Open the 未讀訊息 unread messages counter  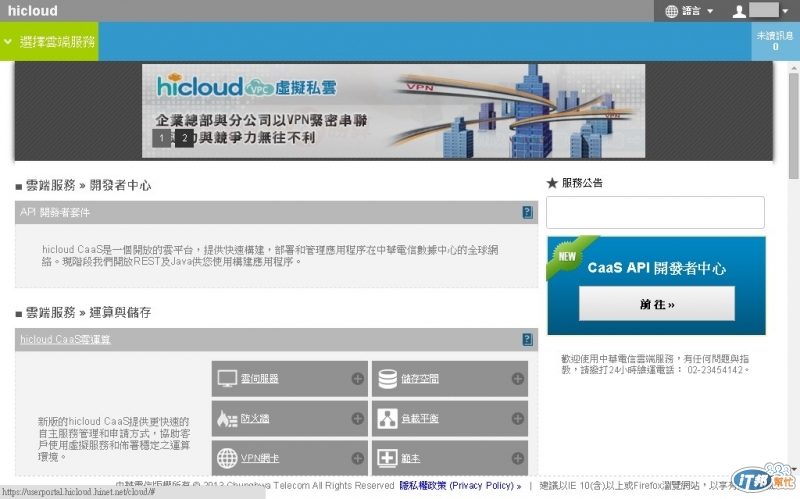click(x=775, y=41)
